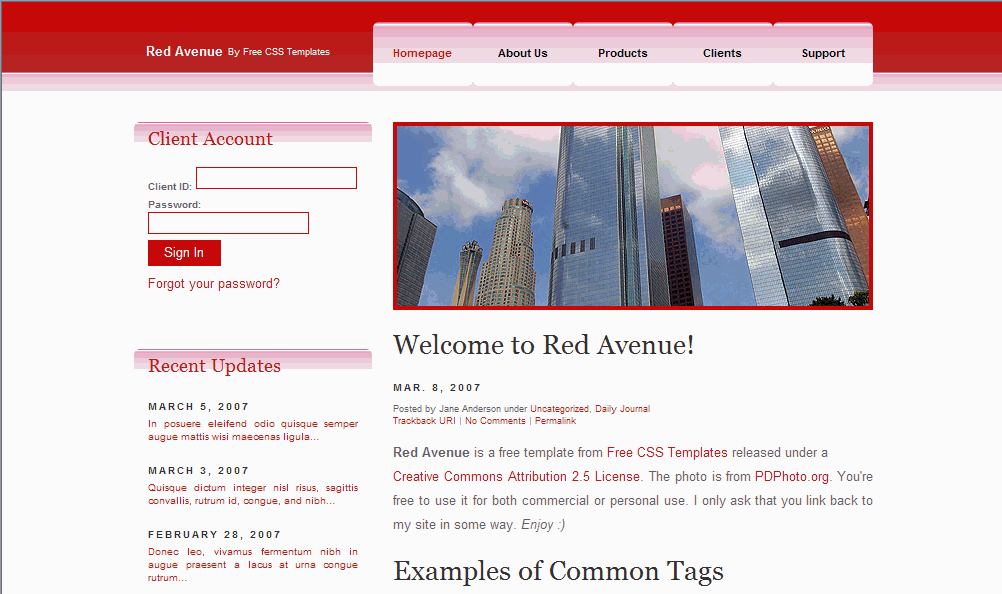
Task: Click the MARCH 3, 2007 date heading
Action: [198, 471]
